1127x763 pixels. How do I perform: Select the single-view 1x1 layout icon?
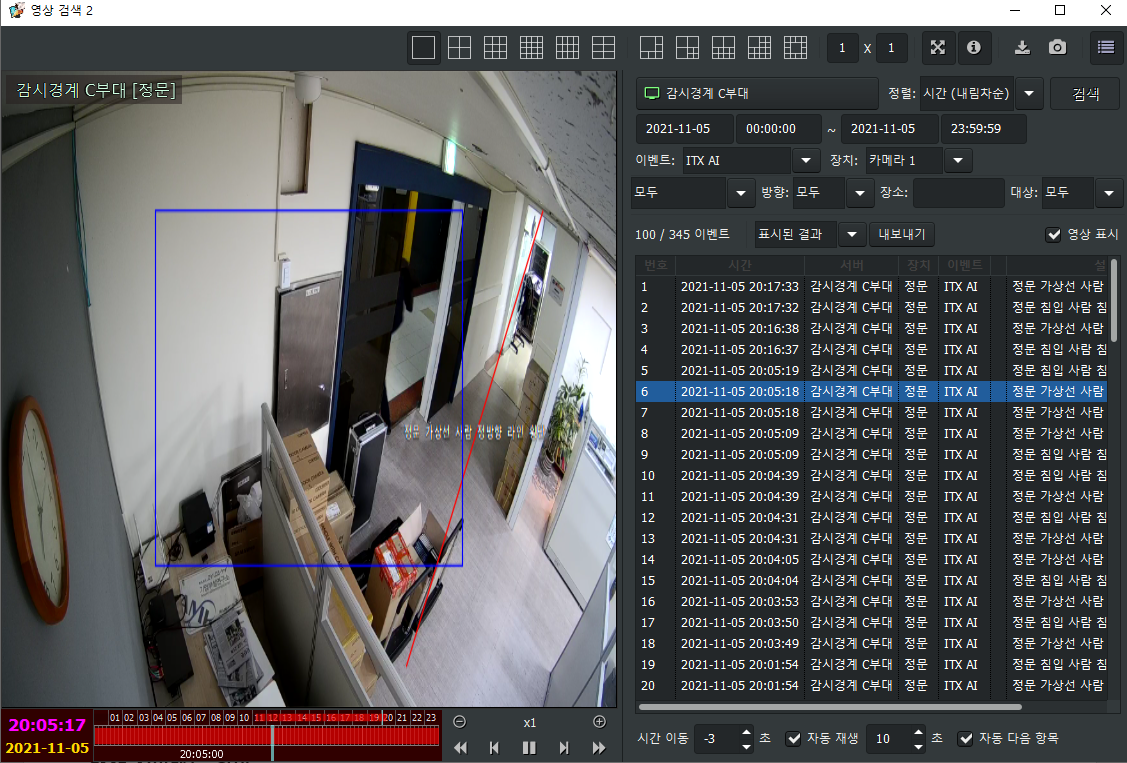coord(424,48)
